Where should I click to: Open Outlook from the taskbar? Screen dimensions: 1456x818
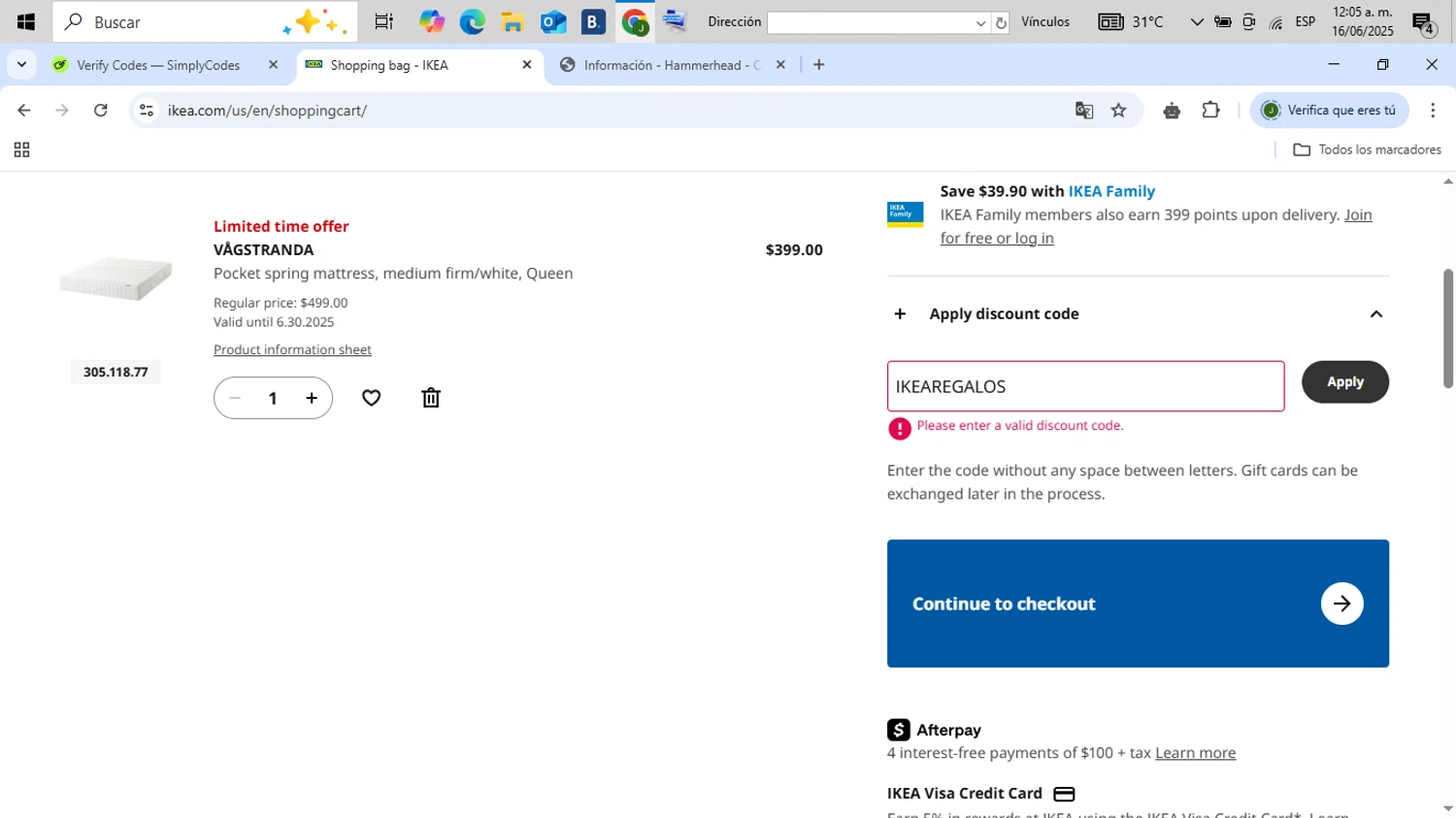click(553, 21)
